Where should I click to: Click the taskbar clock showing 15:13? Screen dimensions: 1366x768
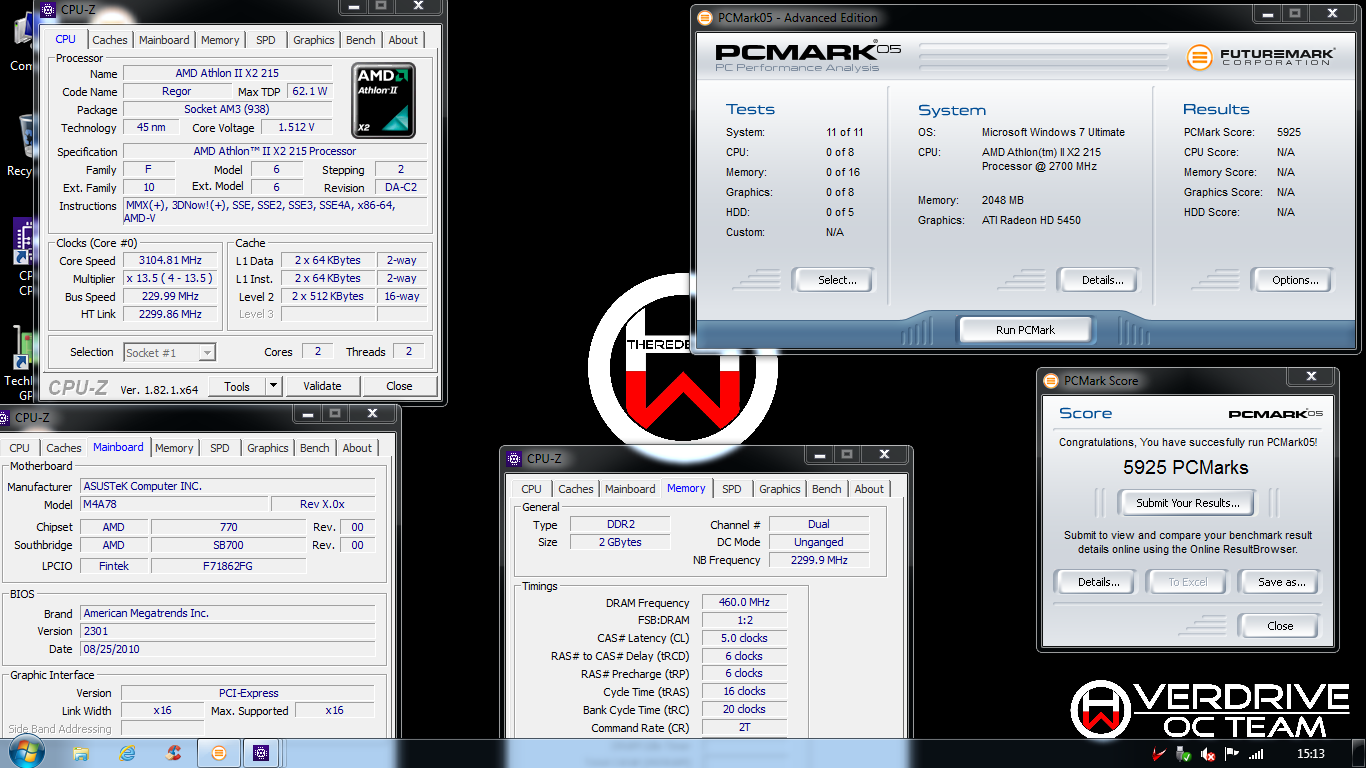(x=1310, y=754)
